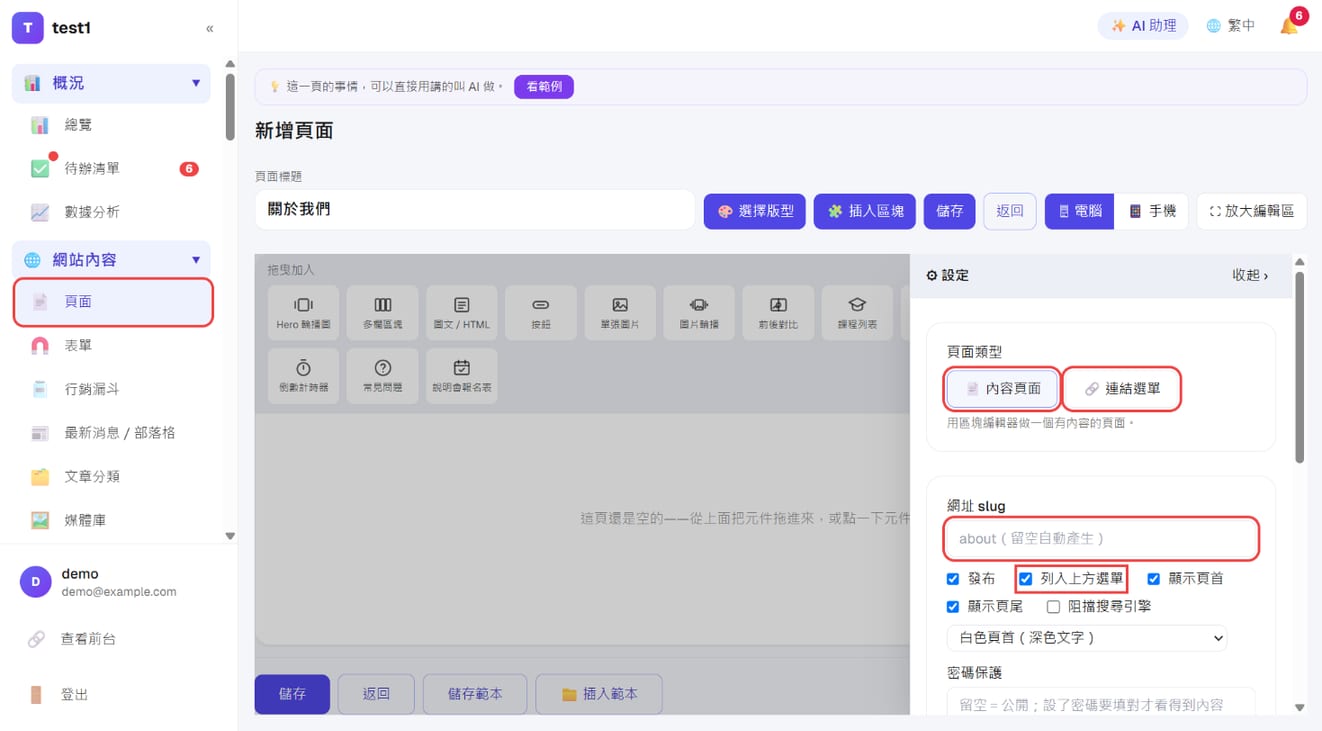The height and width of the screenshot is (731, 1322).
Task: Open 總覽 in sidebar
Action: [112, 125]
